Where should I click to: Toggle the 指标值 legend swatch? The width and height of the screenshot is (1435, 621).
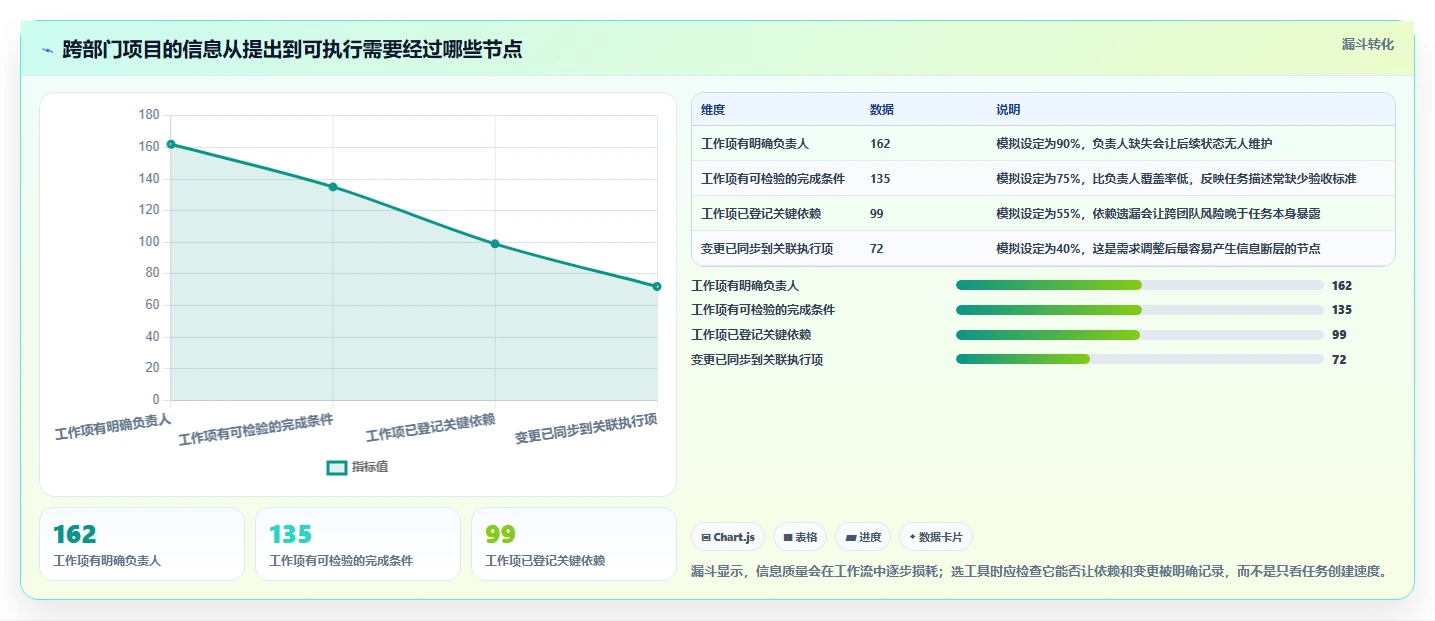point(337,467)
